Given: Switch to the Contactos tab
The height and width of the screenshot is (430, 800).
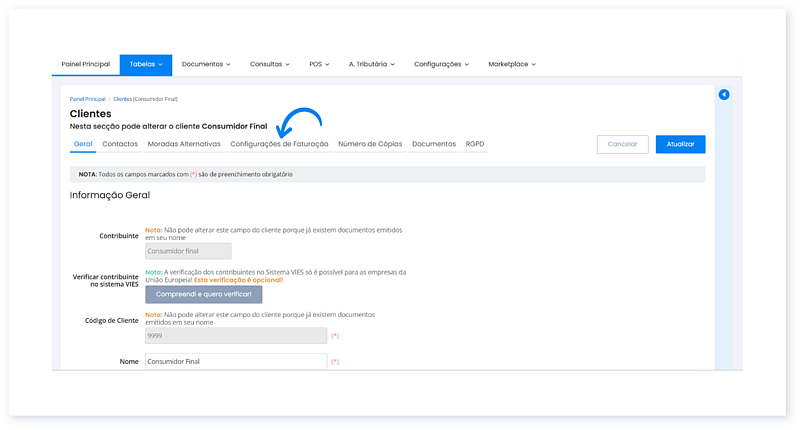Looking at the screenshot, I should point(120,144).
